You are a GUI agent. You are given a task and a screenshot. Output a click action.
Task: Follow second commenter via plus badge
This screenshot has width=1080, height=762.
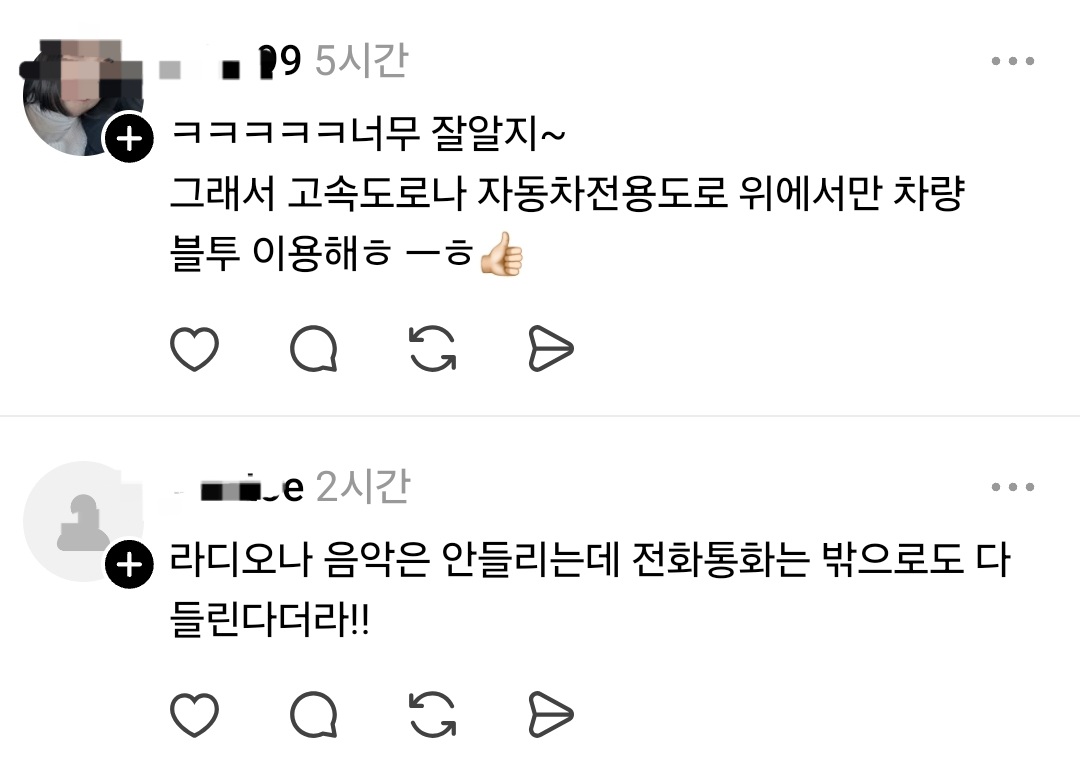tap(129, 565)
